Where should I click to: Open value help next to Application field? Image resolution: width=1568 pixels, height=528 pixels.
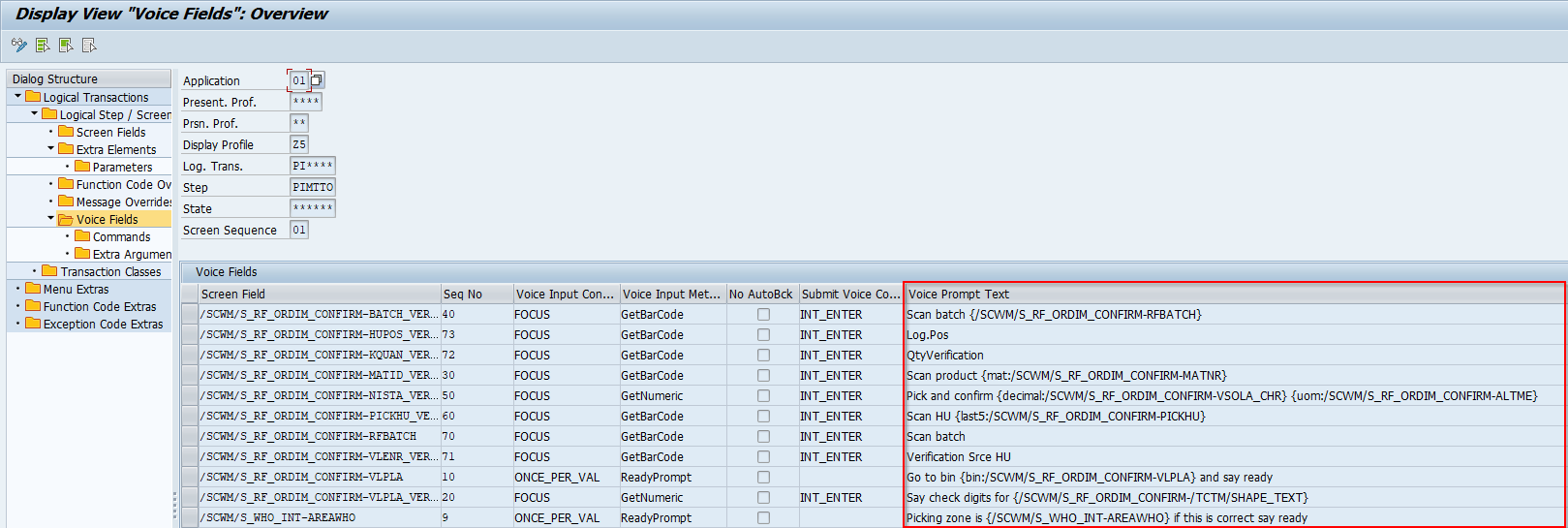pyautogui.click(x=317, y=80)
